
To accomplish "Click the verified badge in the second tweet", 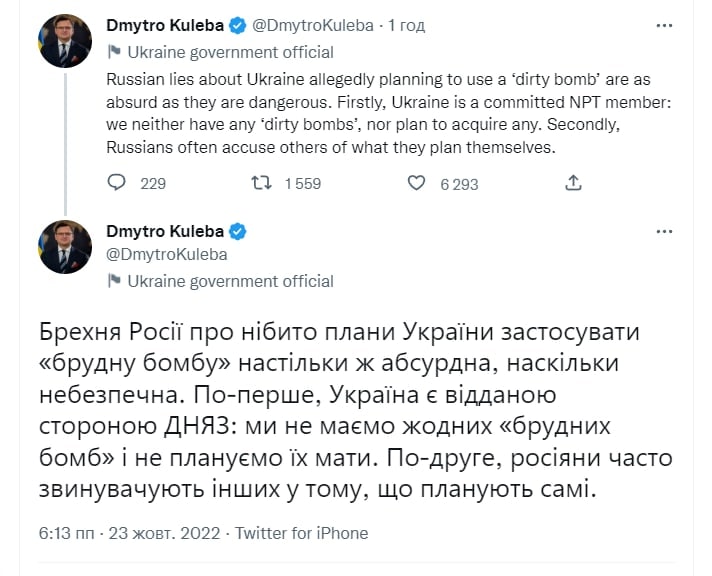I will [237, 231].
